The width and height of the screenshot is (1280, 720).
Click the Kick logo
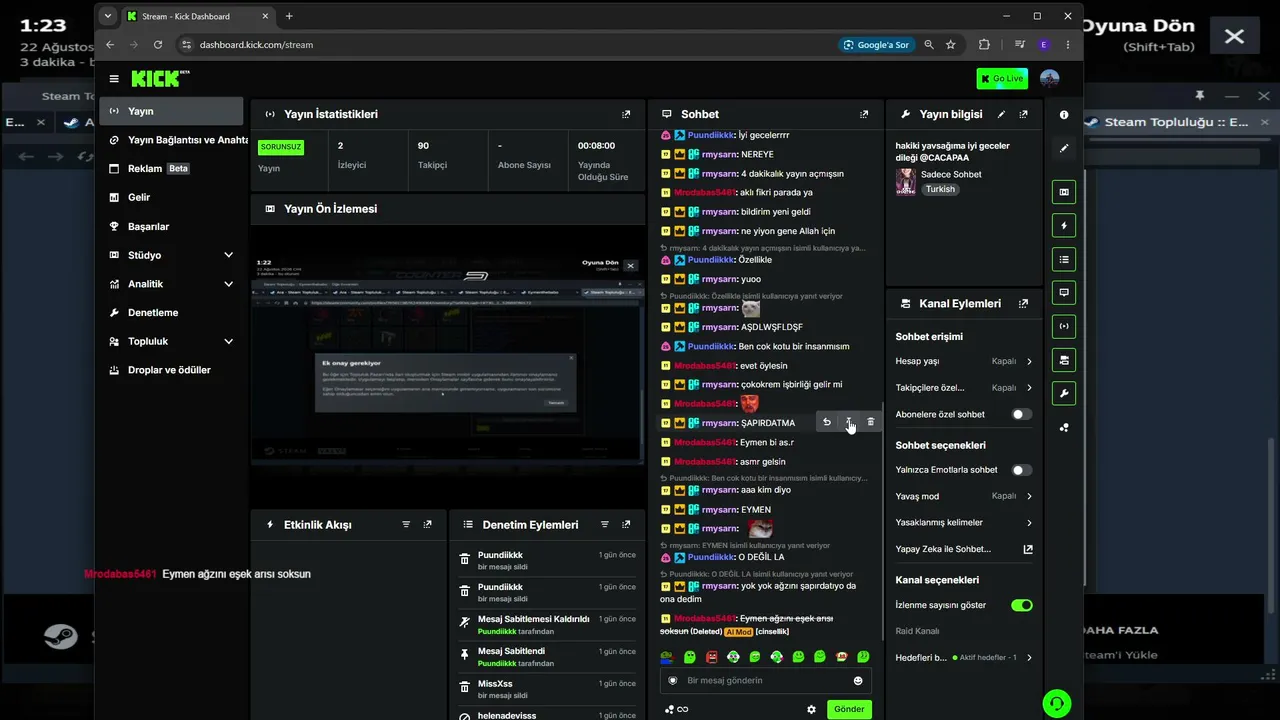[x=160, y=78]
